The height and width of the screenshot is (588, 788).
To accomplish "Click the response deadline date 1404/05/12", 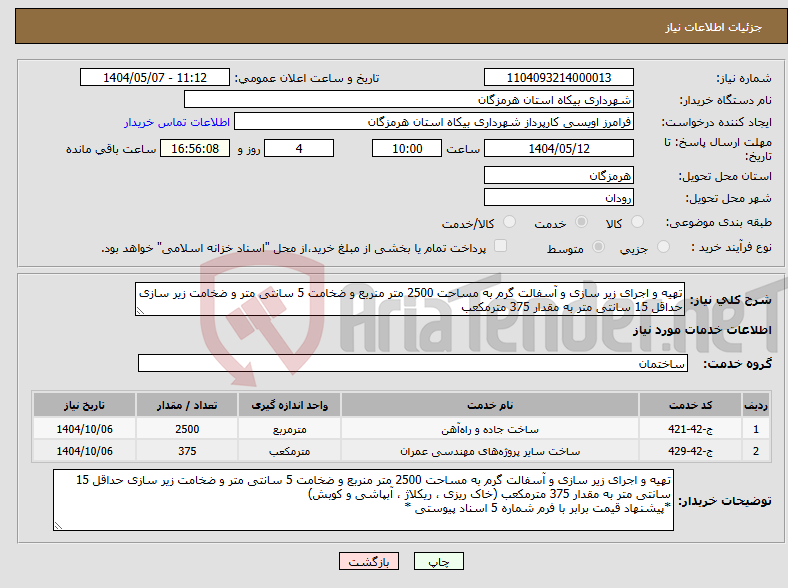I will click(x=558, y=148).
